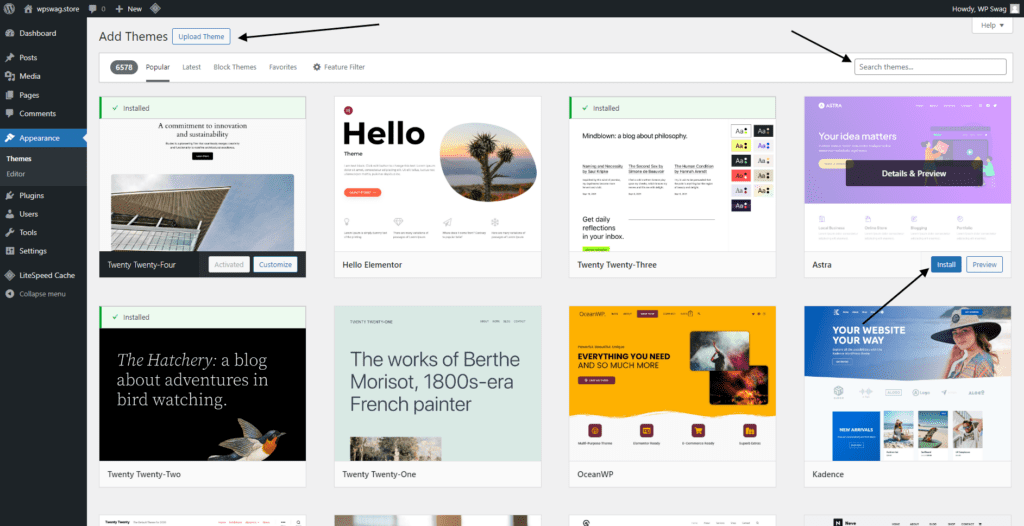Open Posts via the pushpin icon
This screenshot has width=1024, height=526.
tap(9, 57)
